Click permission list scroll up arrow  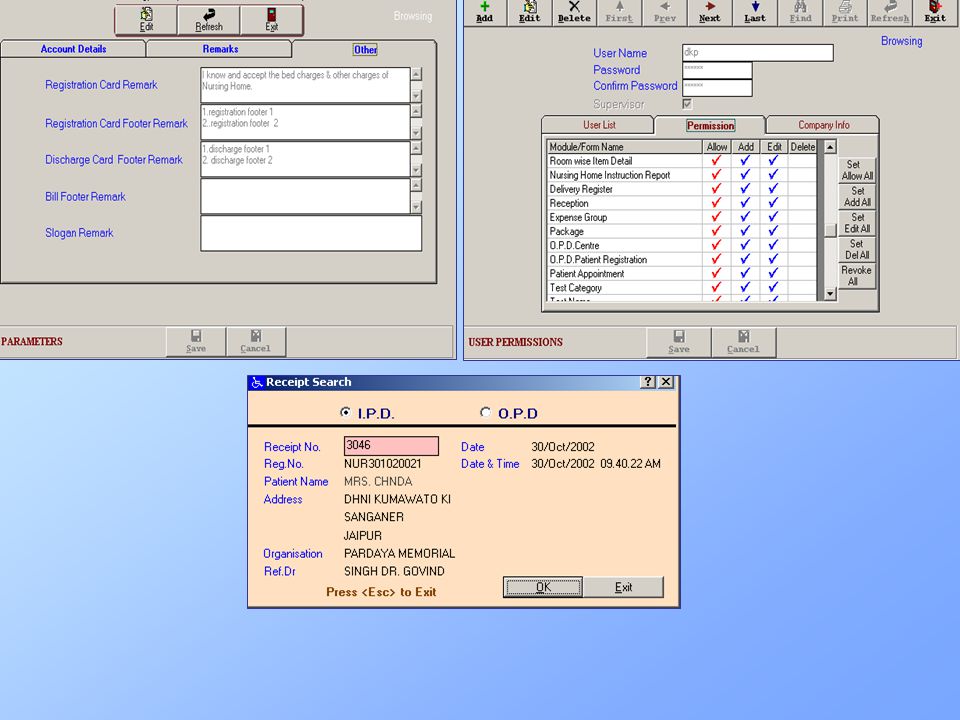pos(830,147)
